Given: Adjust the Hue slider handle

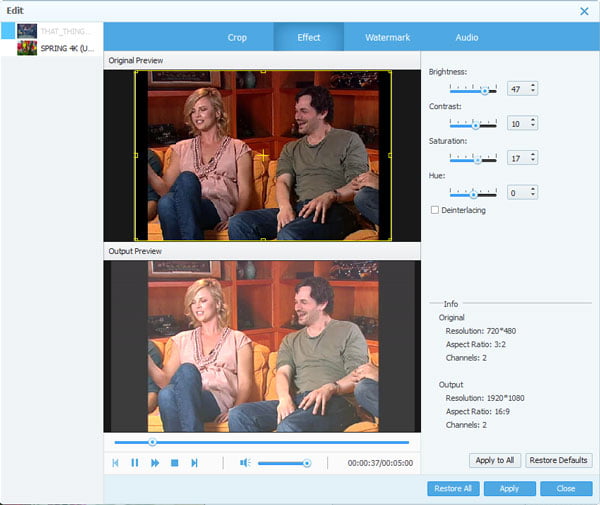Looking at the screenshot, I should (x=473, y=195).
